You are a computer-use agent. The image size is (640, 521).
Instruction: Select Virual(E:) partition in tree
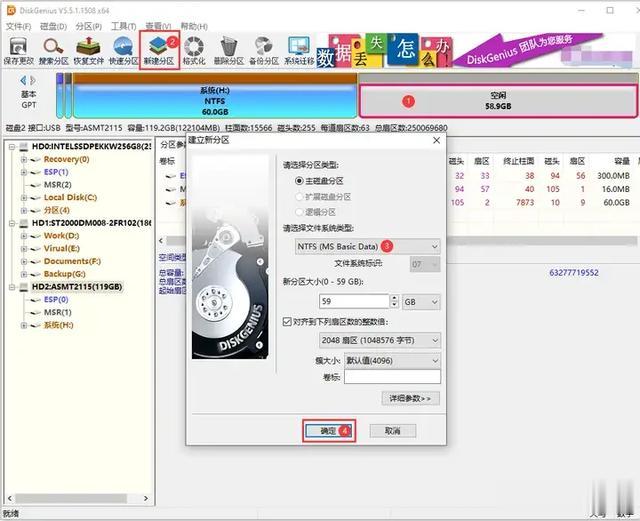[62, 249]
